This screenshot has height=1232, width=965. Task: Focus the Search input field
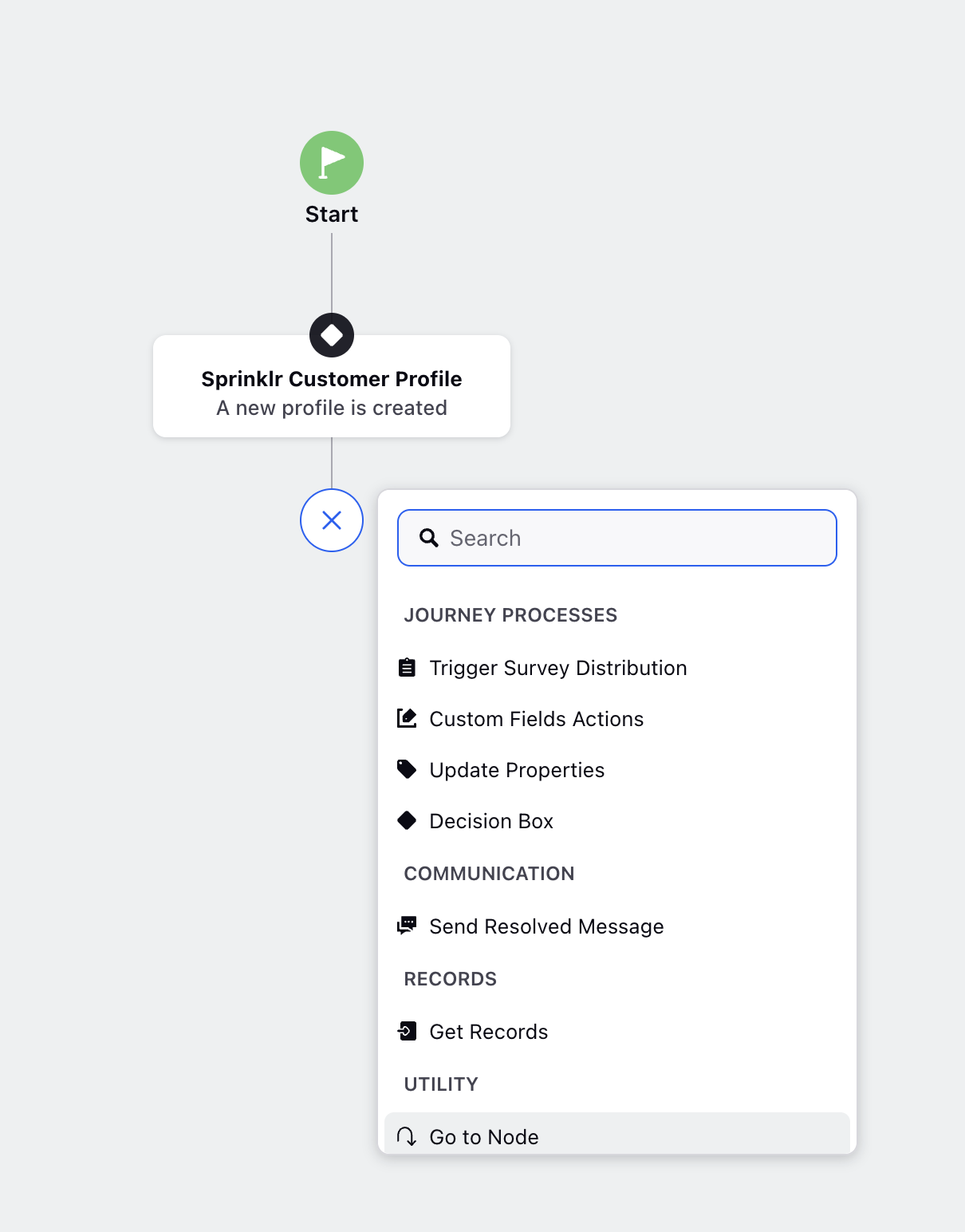617,538
